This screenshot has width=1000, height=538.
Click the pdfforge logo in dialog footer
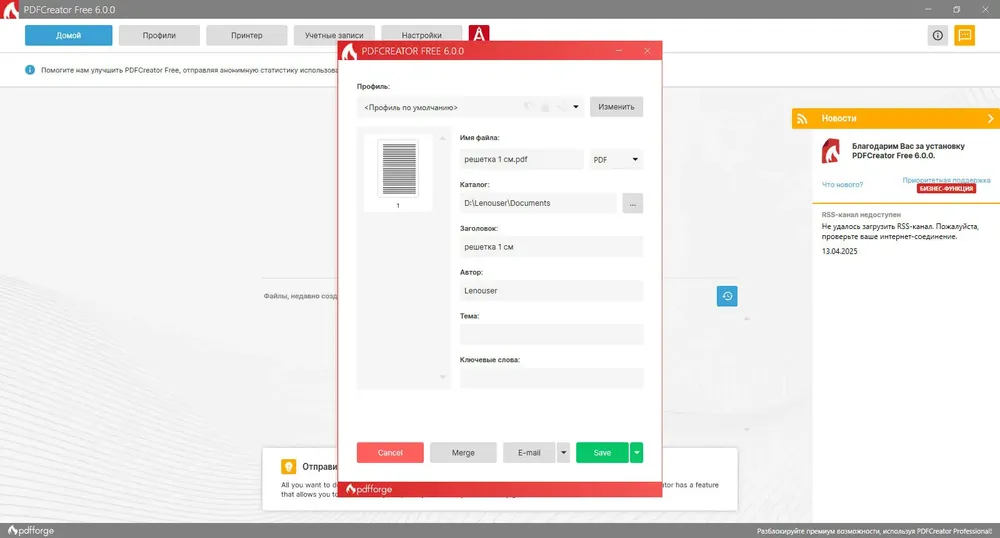[369, 490]
